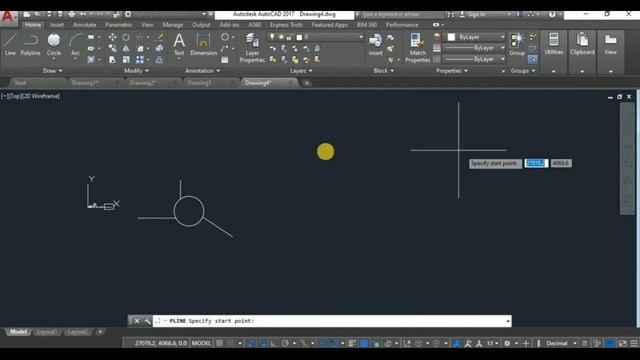Screen dimensions: 640x360
Task: Click the Model layout tab
Action: (x=18, y=332)
